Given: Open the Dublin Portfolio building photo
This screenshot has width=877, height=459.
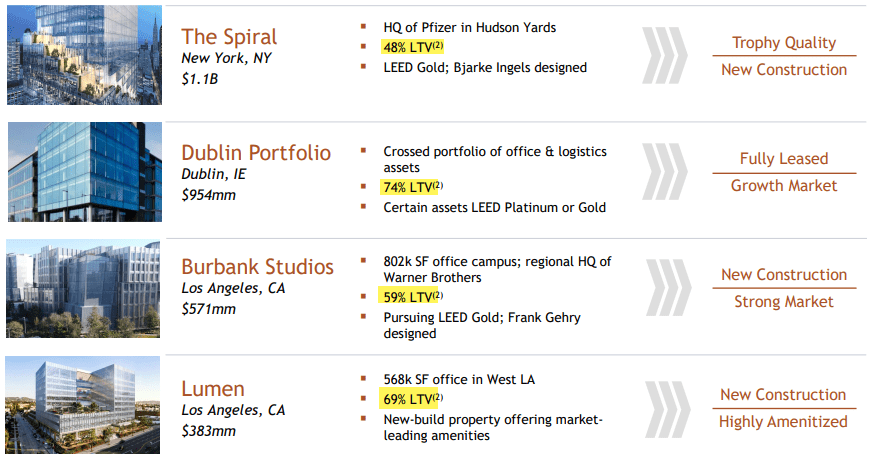Looking at the screenshot, I should [x=85, y=172].
